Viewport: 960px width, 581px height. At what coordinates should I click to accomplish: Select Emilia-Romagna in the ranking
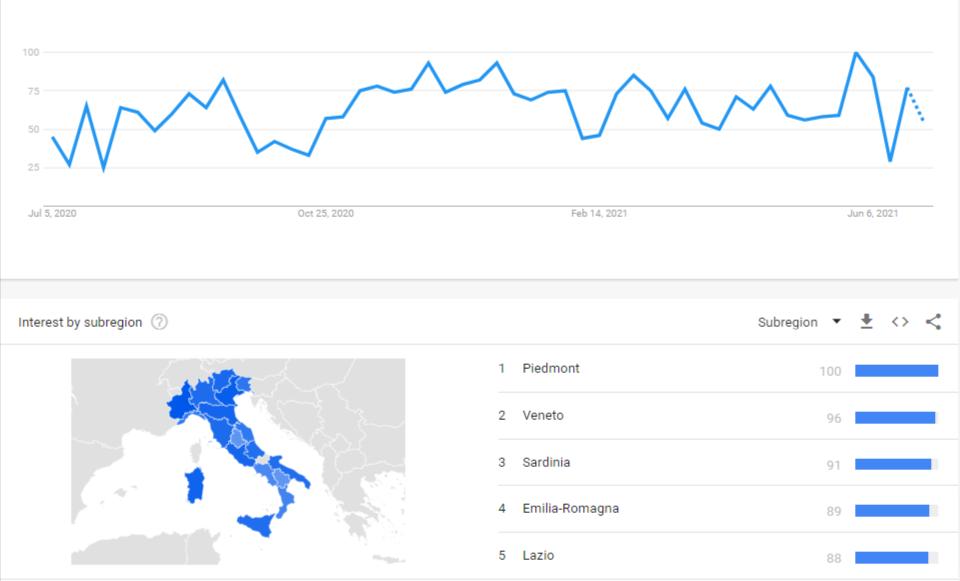(x=571, y=509)
